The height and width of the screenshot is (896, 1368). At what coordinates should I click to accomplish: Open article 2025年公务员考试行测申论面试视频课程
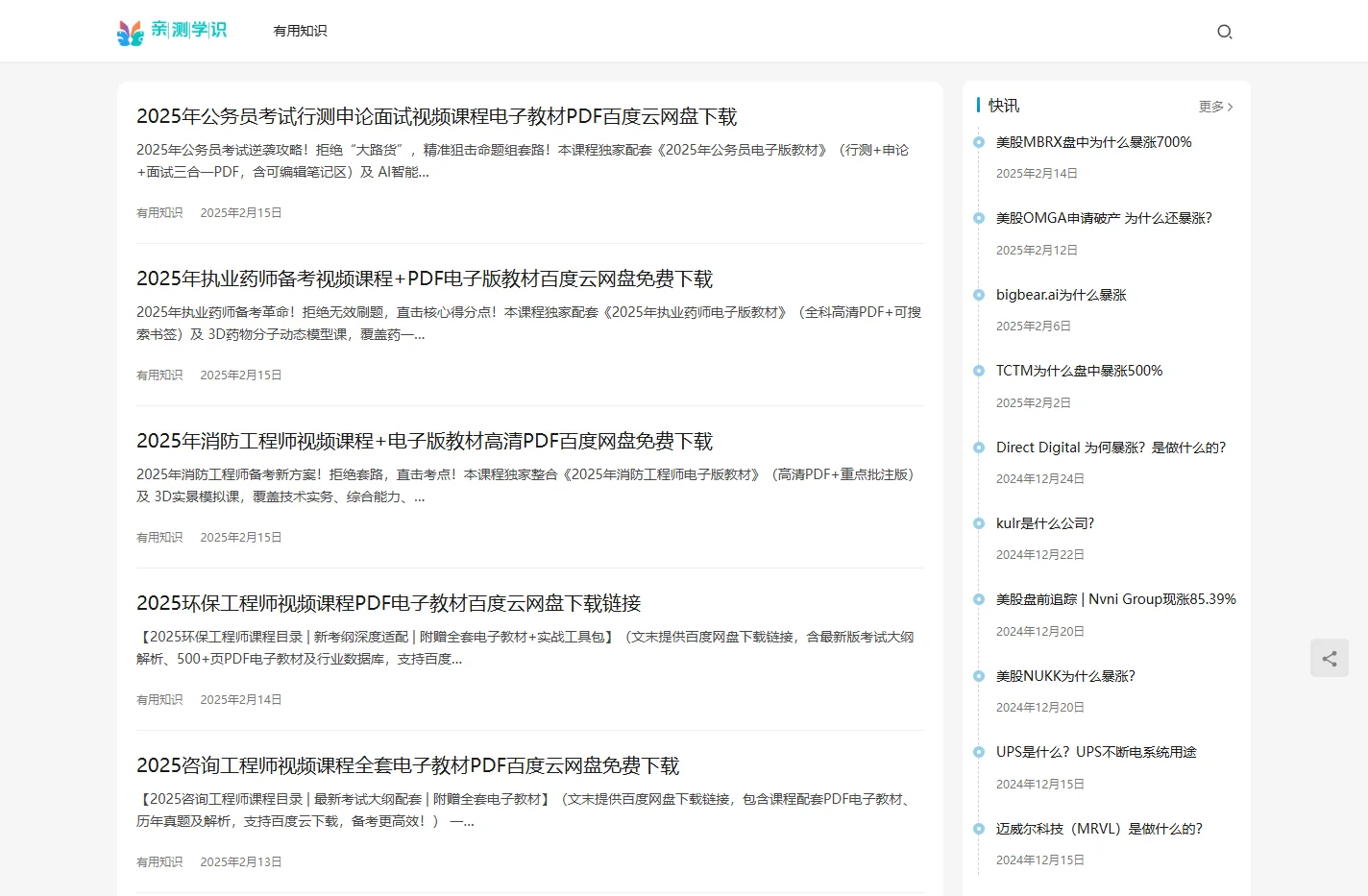(436, 116)
